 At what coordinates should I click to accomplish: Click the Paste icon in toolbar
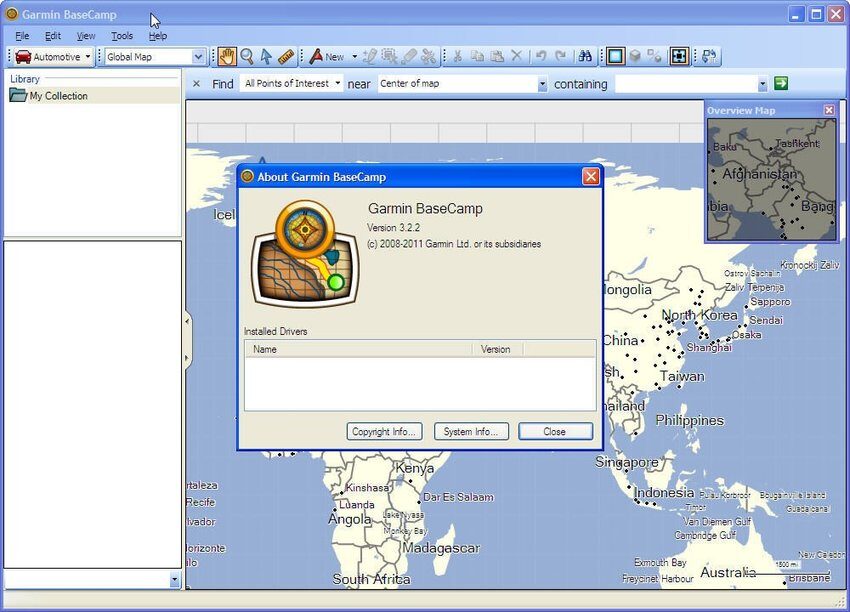tap(497, 56)
